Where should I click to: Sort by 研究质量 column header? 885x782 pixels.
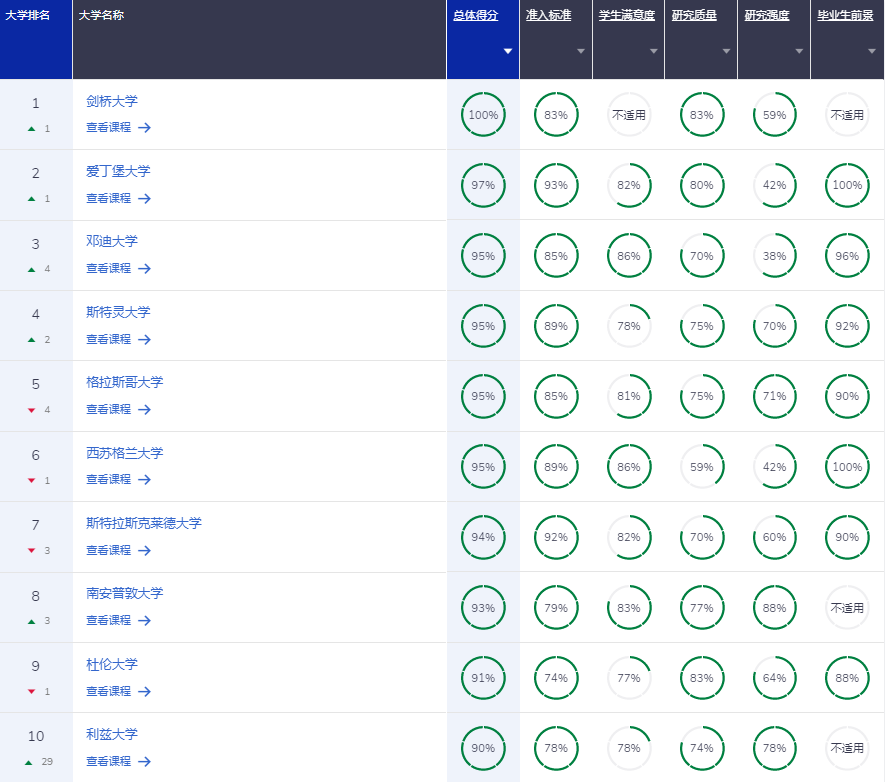[x=694, y=15]
